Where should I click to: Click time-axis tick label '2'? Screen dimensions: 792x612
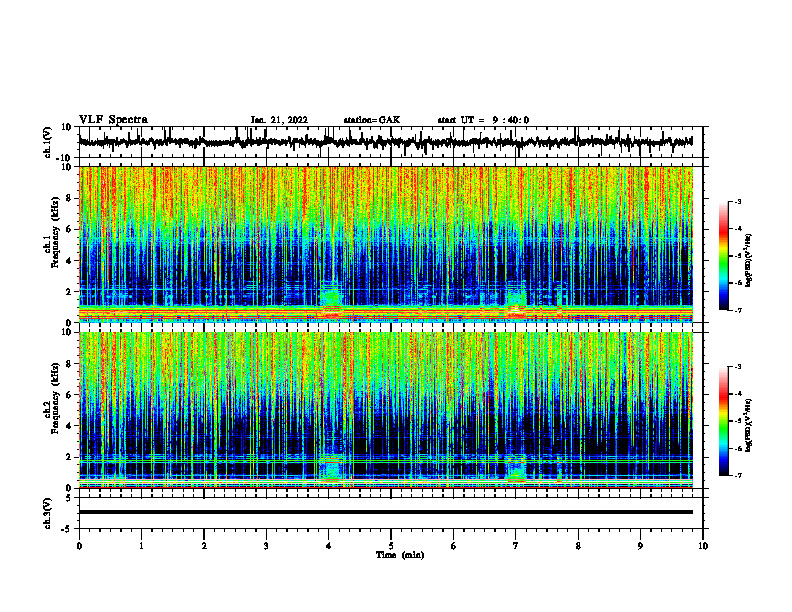pyautogui.click(x=204, y=546)
